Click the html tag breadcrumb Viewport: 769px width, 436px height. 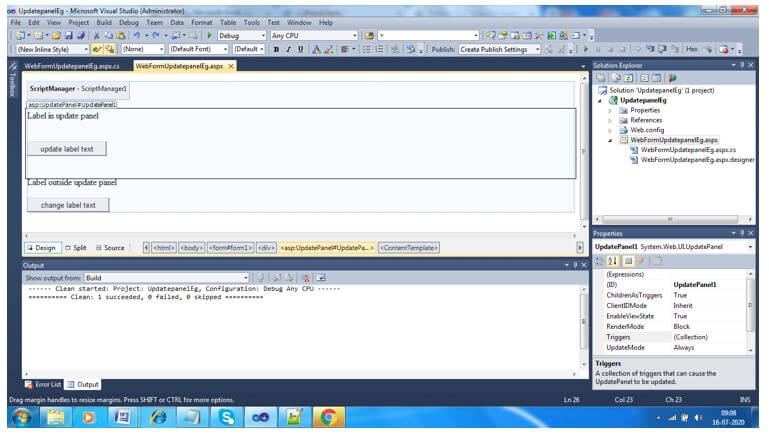click(x=163, y=248)
